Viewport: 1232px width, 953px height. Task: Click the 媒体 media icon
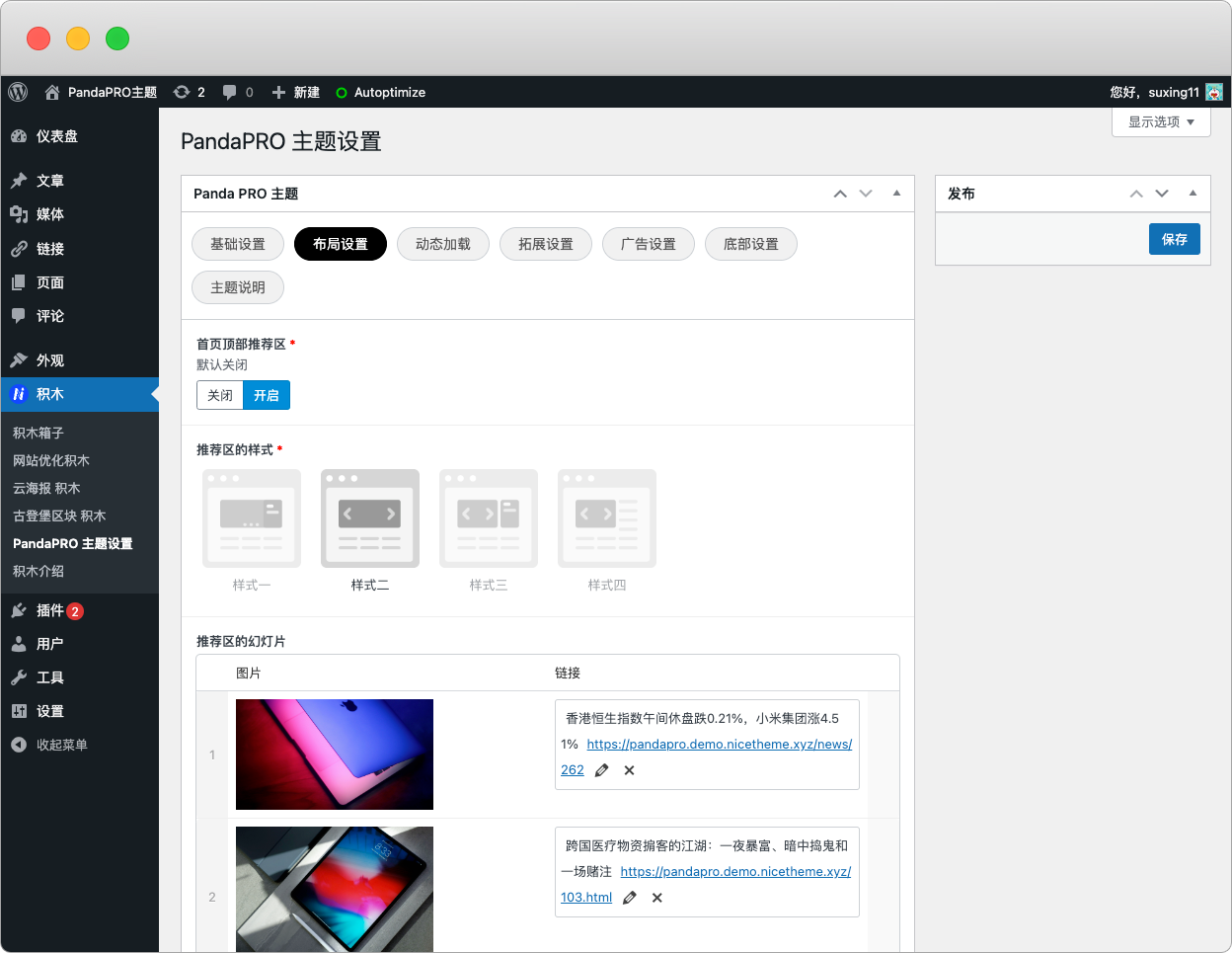click(x=19, y=214)
